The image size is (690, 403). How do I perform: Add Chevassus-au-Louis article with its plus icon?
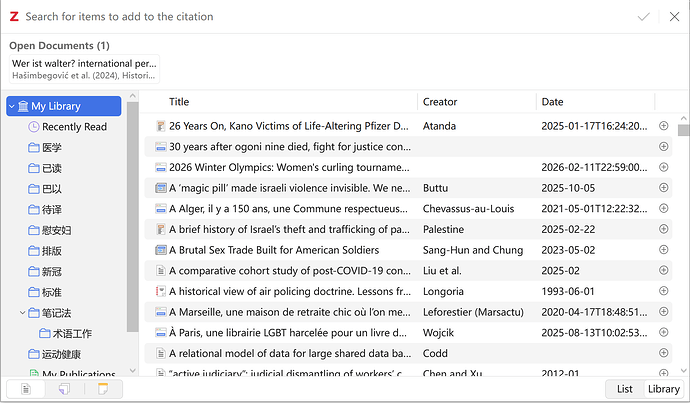click(x=664, y=209)
